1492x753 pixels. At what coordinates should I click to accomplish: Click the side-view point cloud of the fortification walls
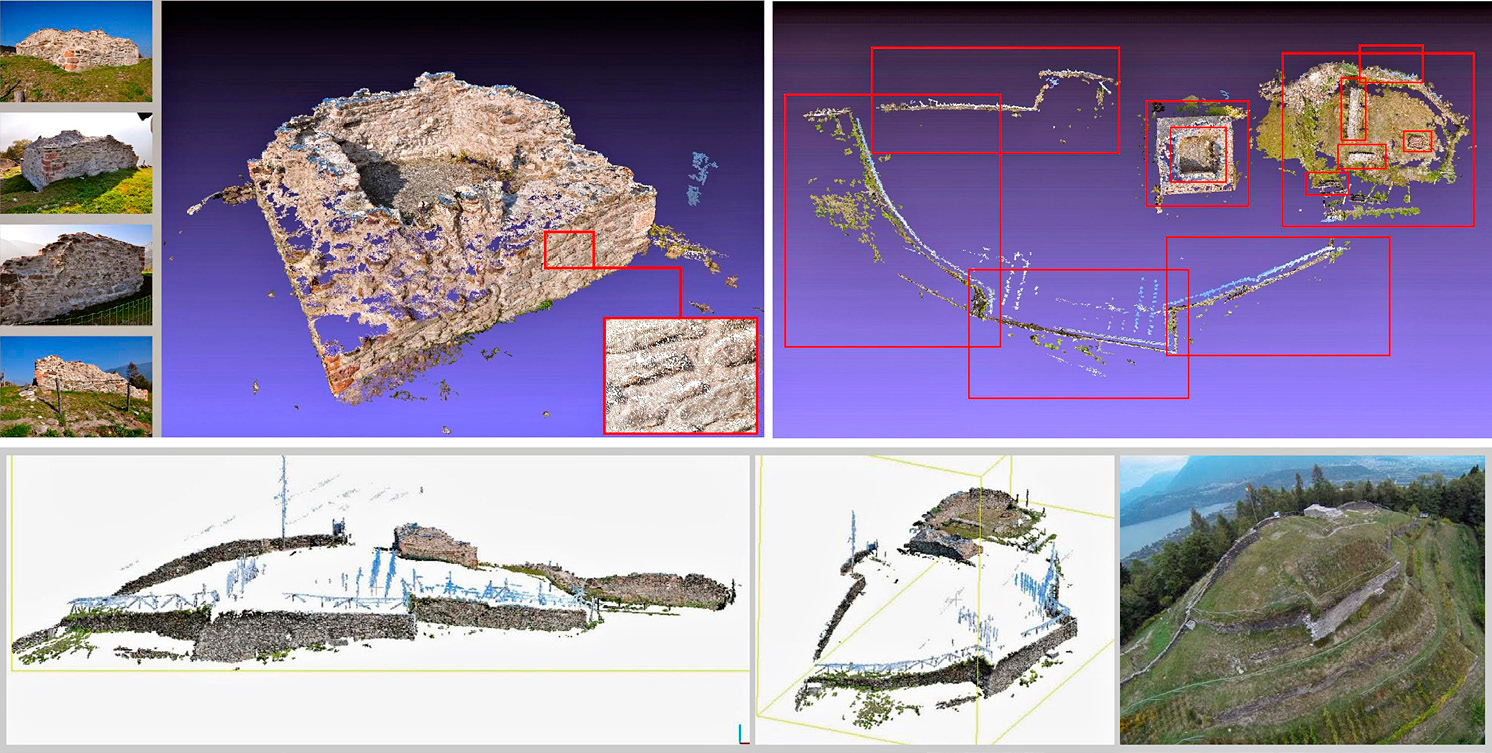tap(380, 600)
